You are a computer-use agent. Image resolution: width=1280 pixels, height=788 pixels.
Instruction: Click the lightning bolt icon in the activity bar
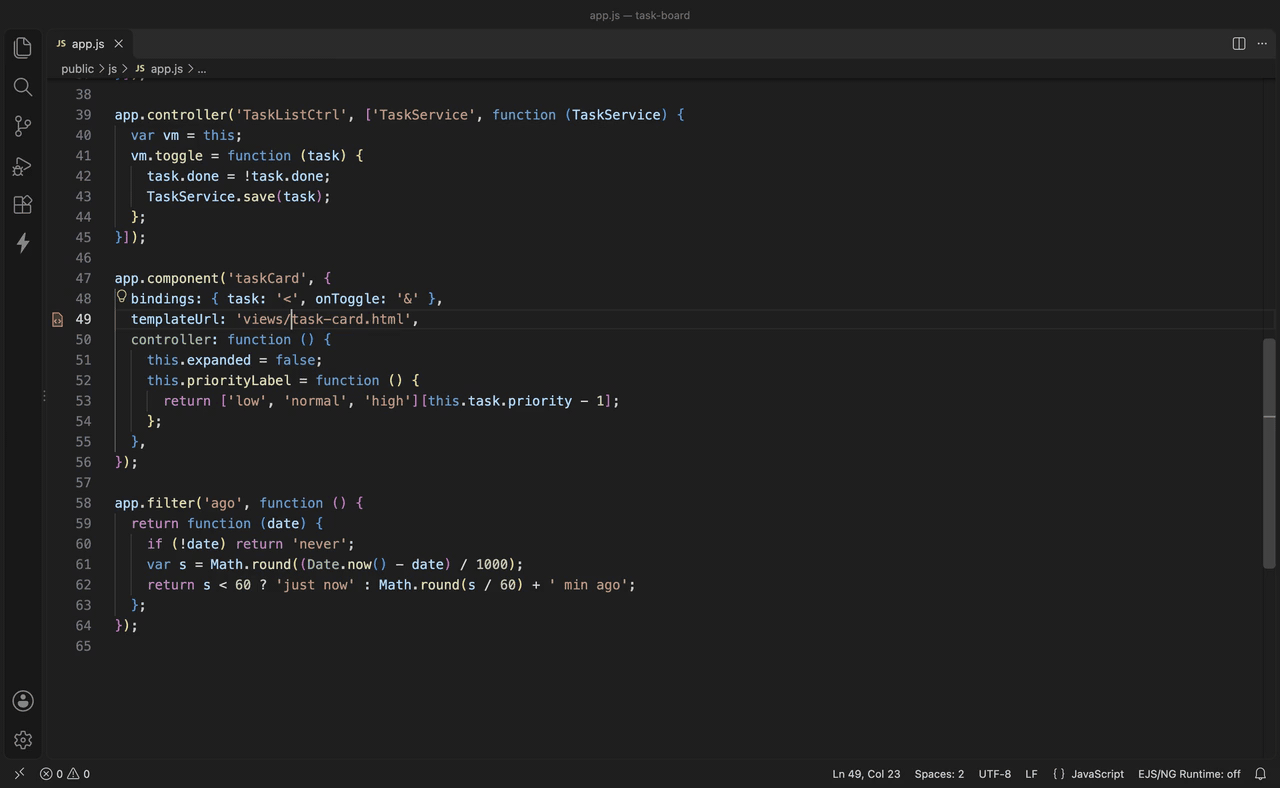[x=23, y=243]
